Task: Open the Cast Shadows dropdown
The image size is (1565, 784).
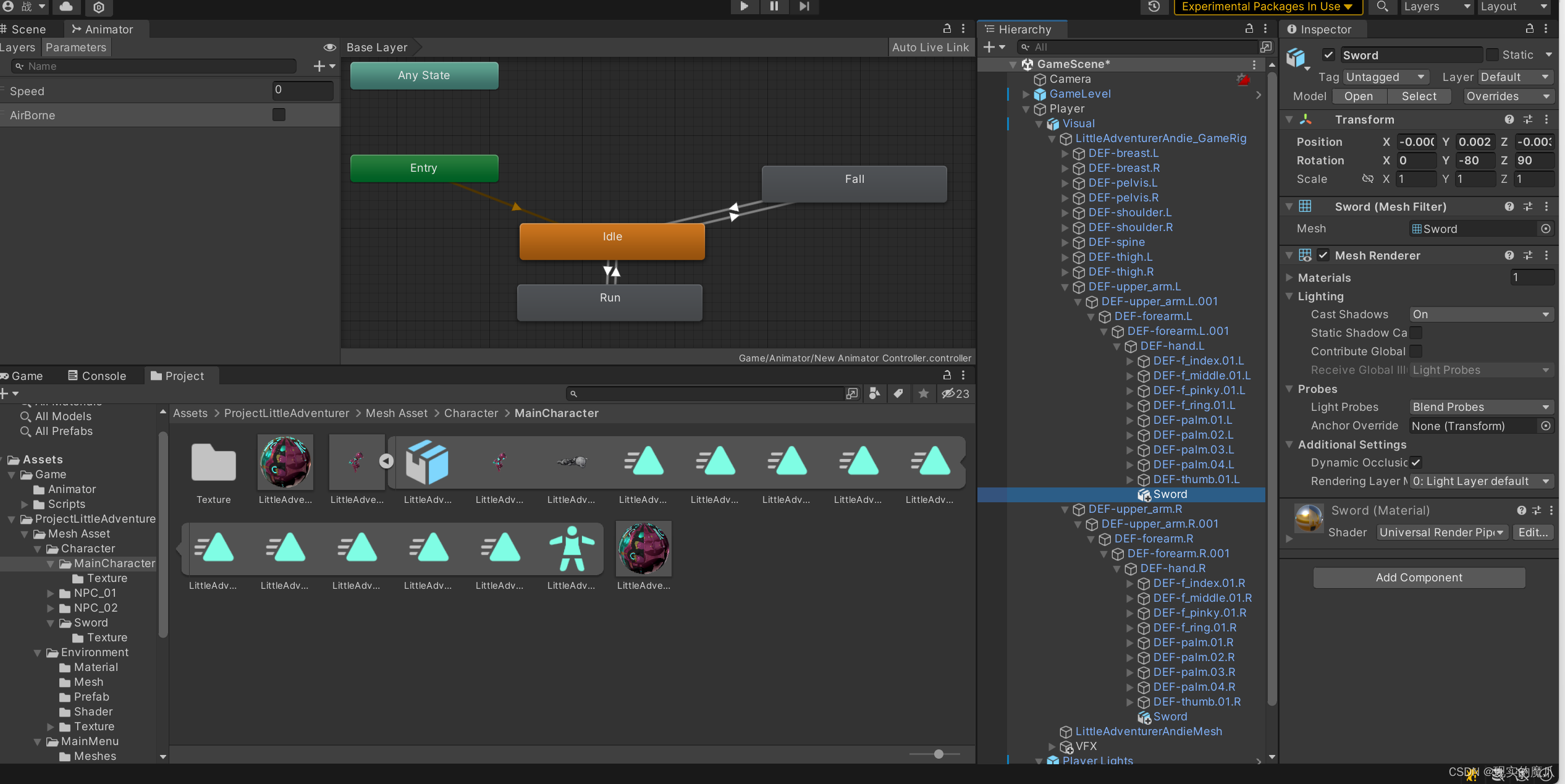Action: point(1481,314)
